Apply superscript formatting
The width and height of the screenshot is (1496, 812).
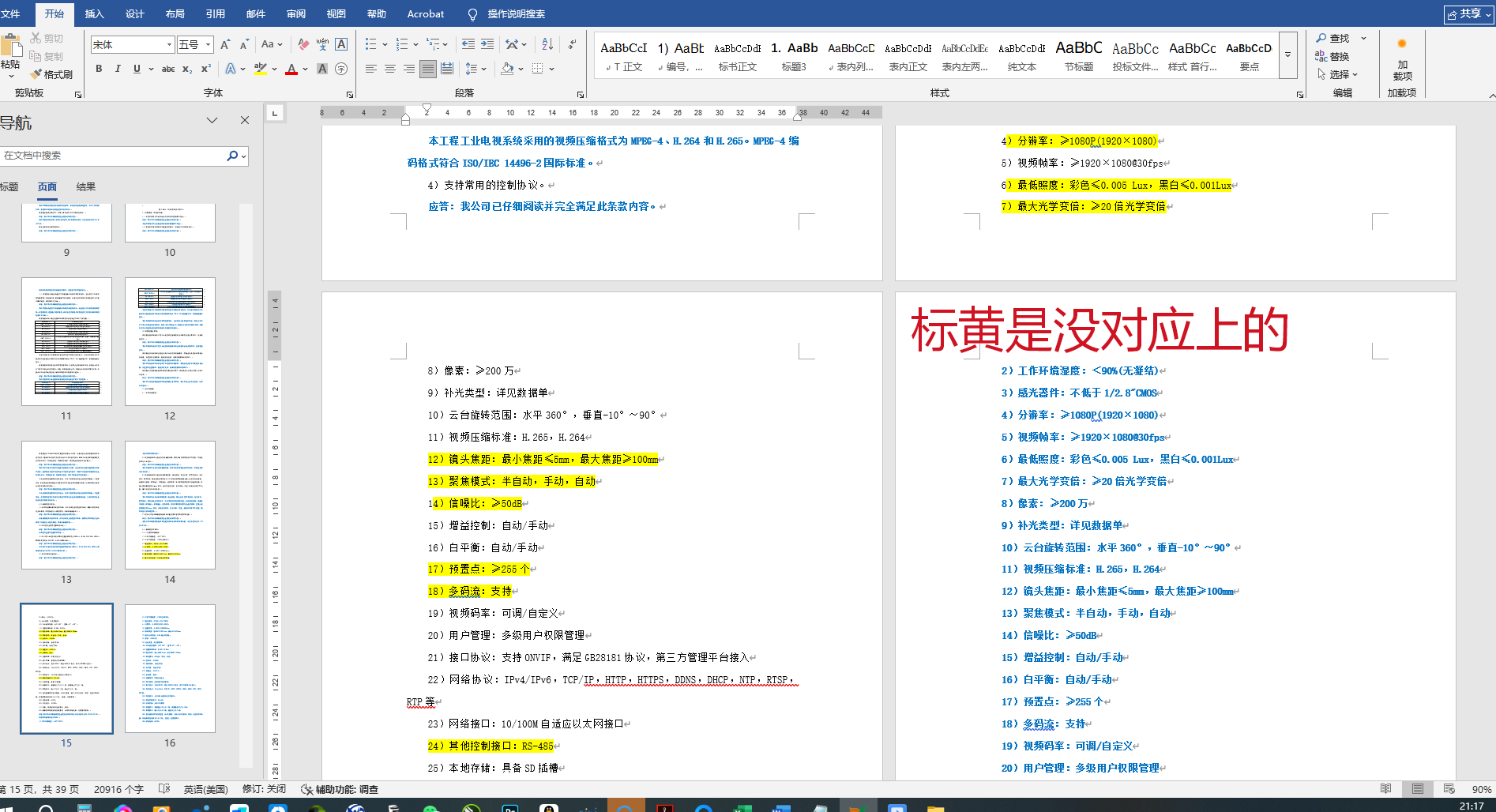tap(206, 69)
